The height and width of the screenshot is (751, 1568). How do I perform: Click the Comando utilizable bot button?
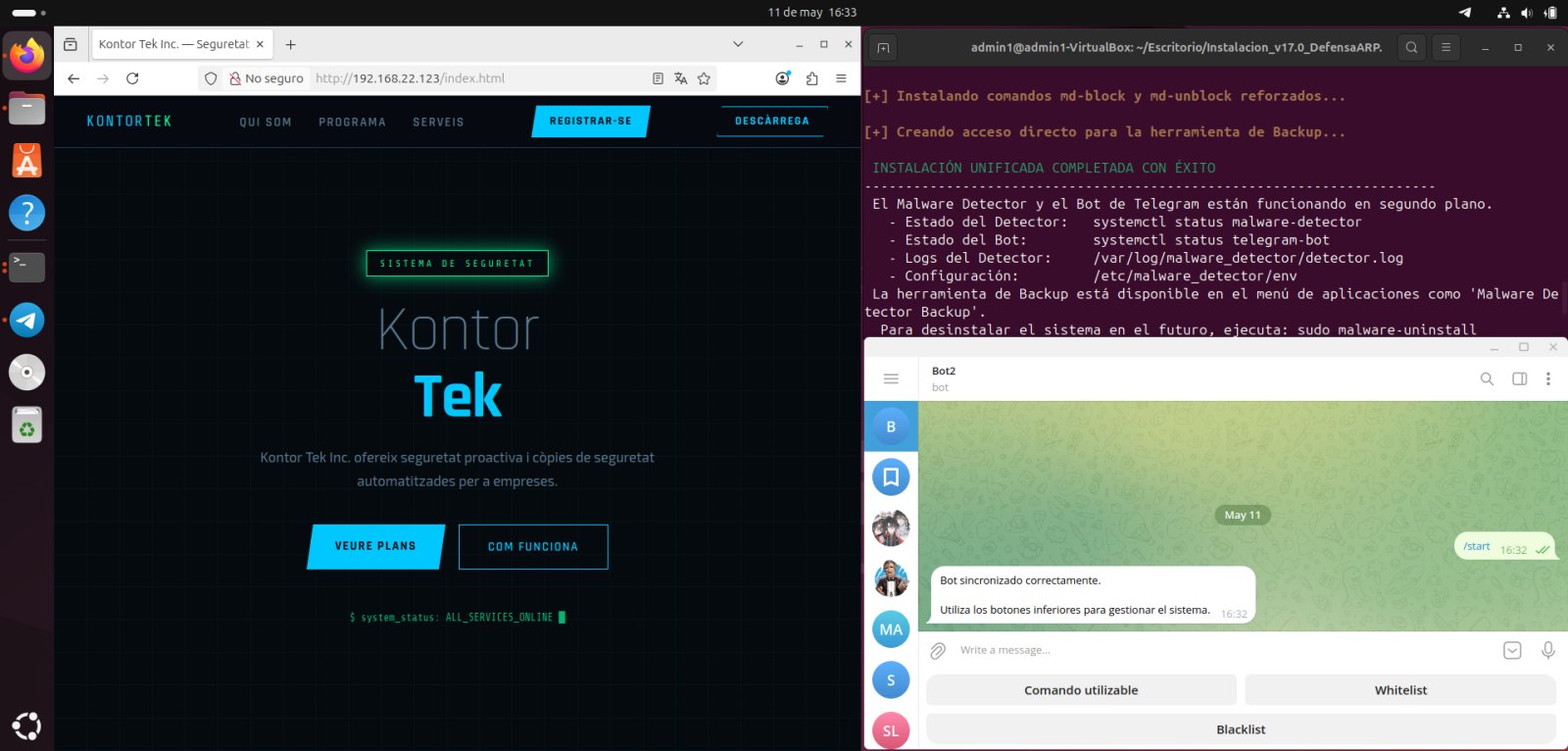[1081, 690]
